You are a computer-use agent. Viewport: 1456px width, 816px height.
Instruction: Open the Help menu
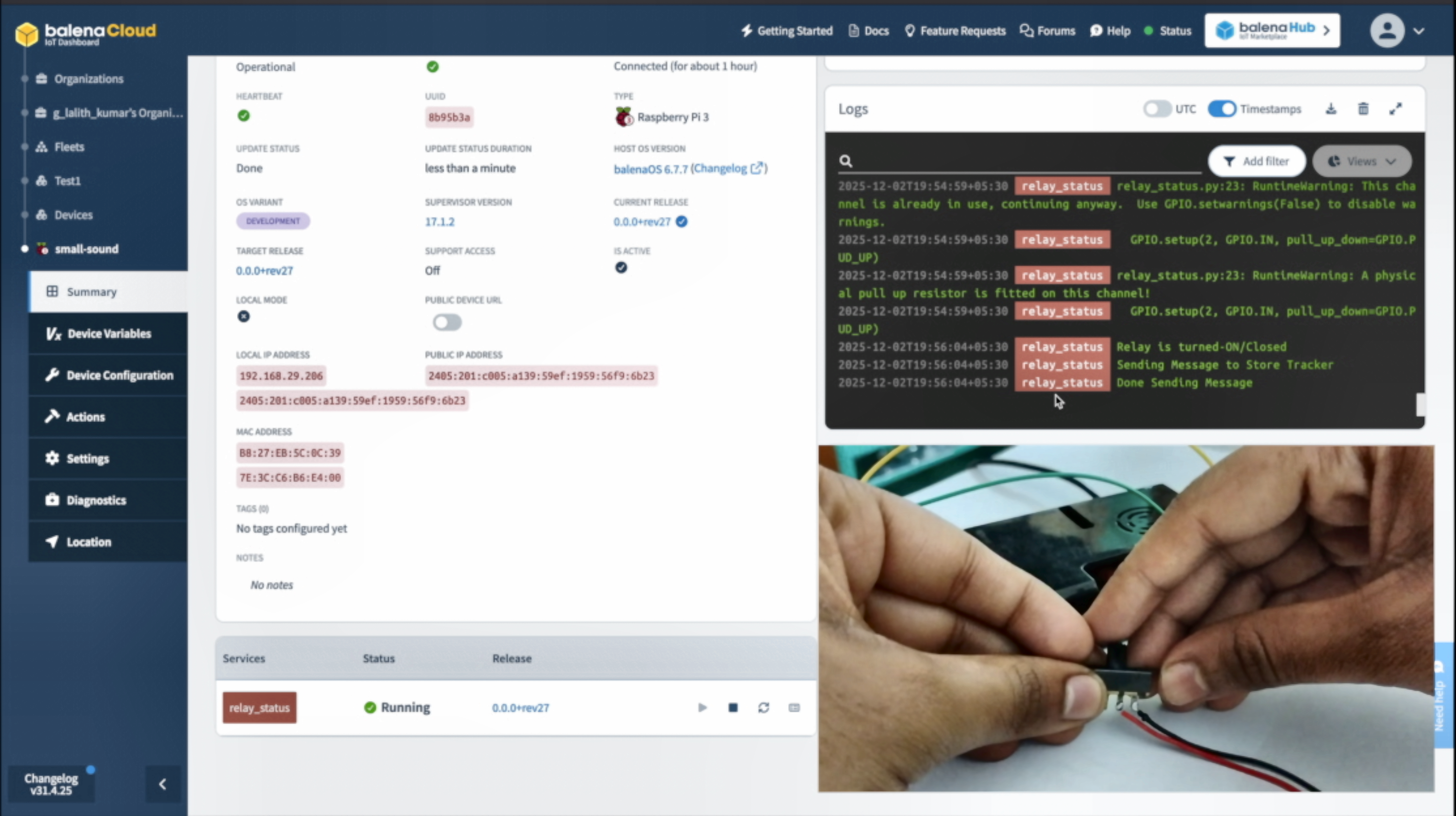point(1110,31)
